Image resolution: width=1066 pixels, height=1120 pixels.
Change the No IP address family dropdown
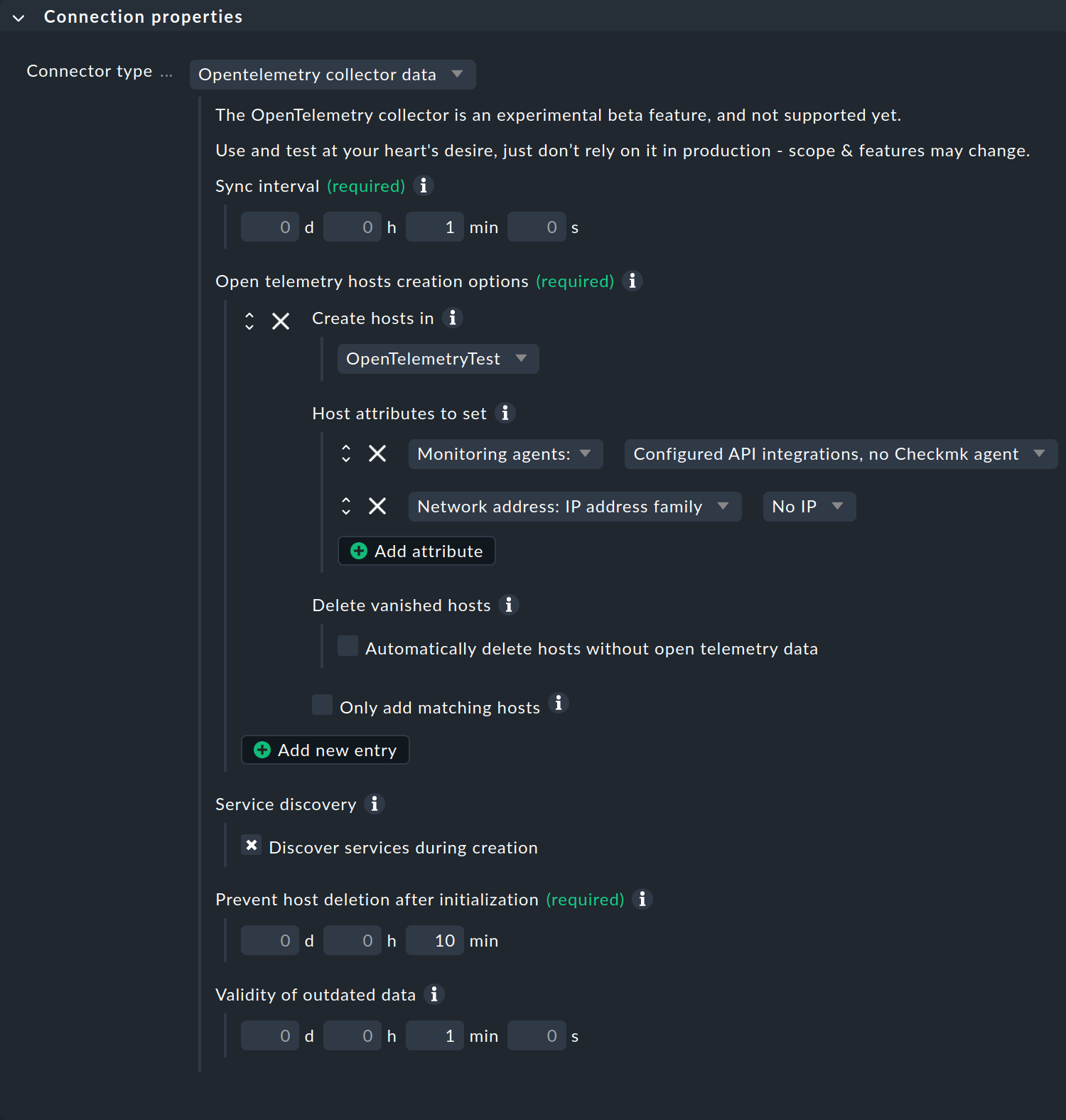[x=809, y=507]
